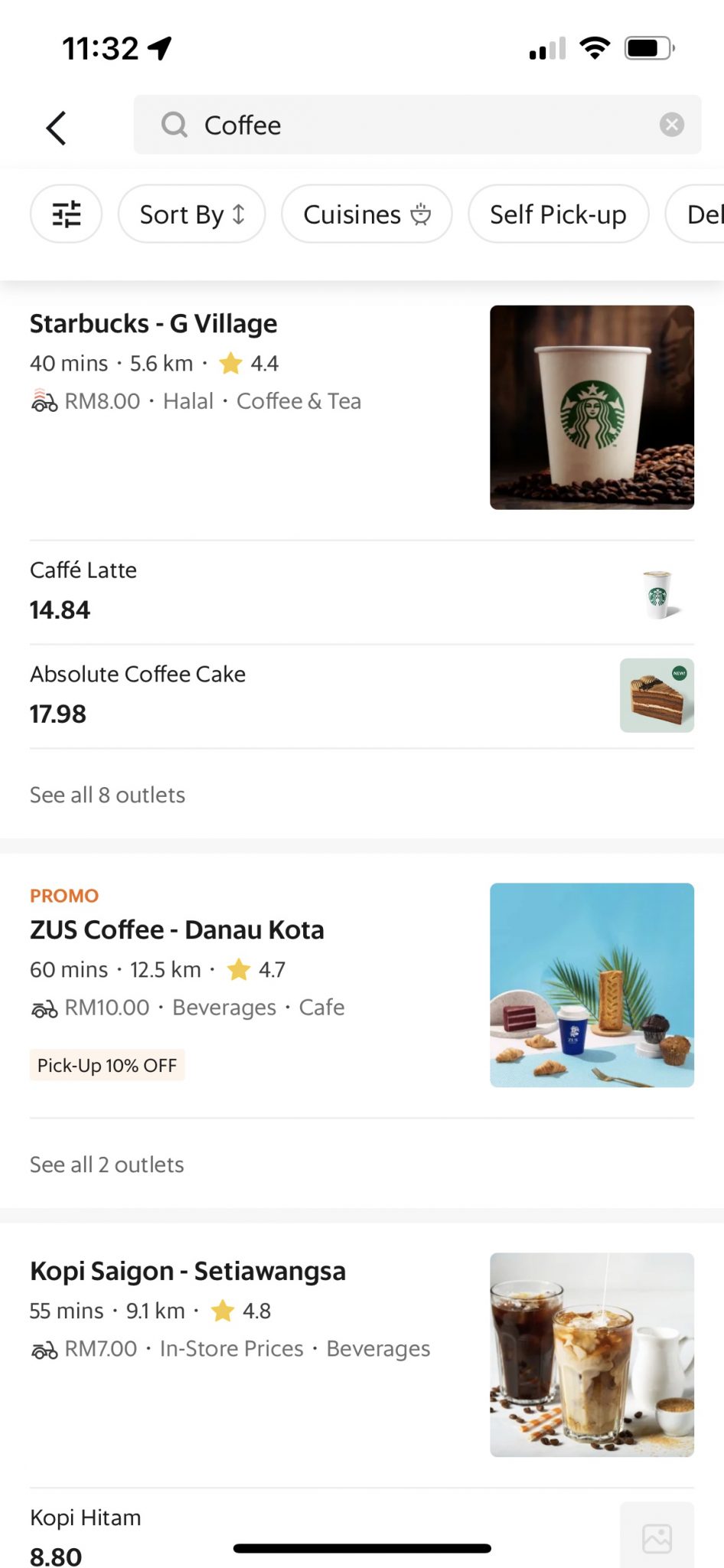This screenshot has height=1568, width=724.
Task: Tap the Caffé Latte cup icon
Action: pyautogui.click(x=657, y=594)
